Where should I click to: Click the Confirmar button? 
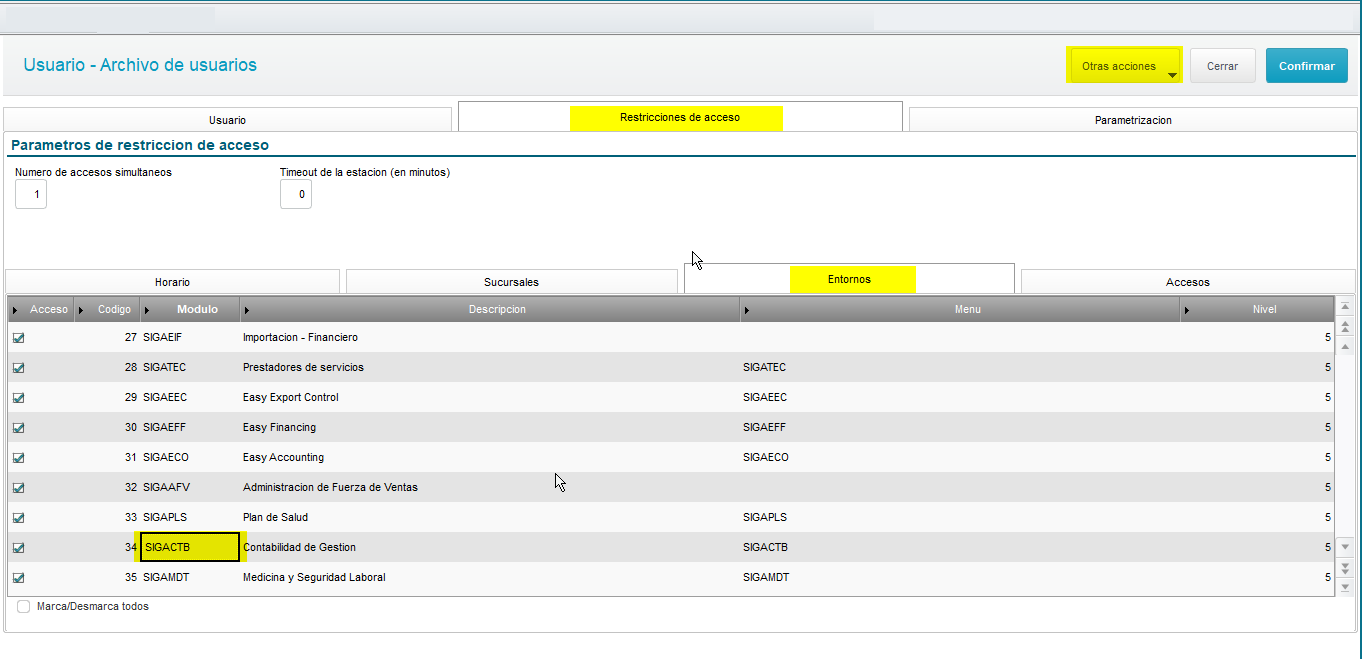tap(1307, 66)
